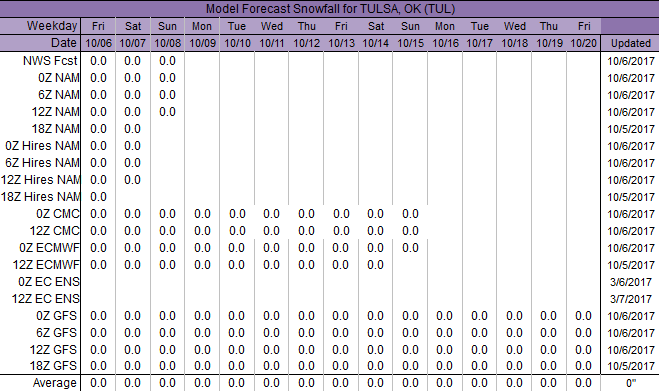This screenshot has height=391, width=659.
Task: Click the 10/13 date header
Action: coord(341,43)
